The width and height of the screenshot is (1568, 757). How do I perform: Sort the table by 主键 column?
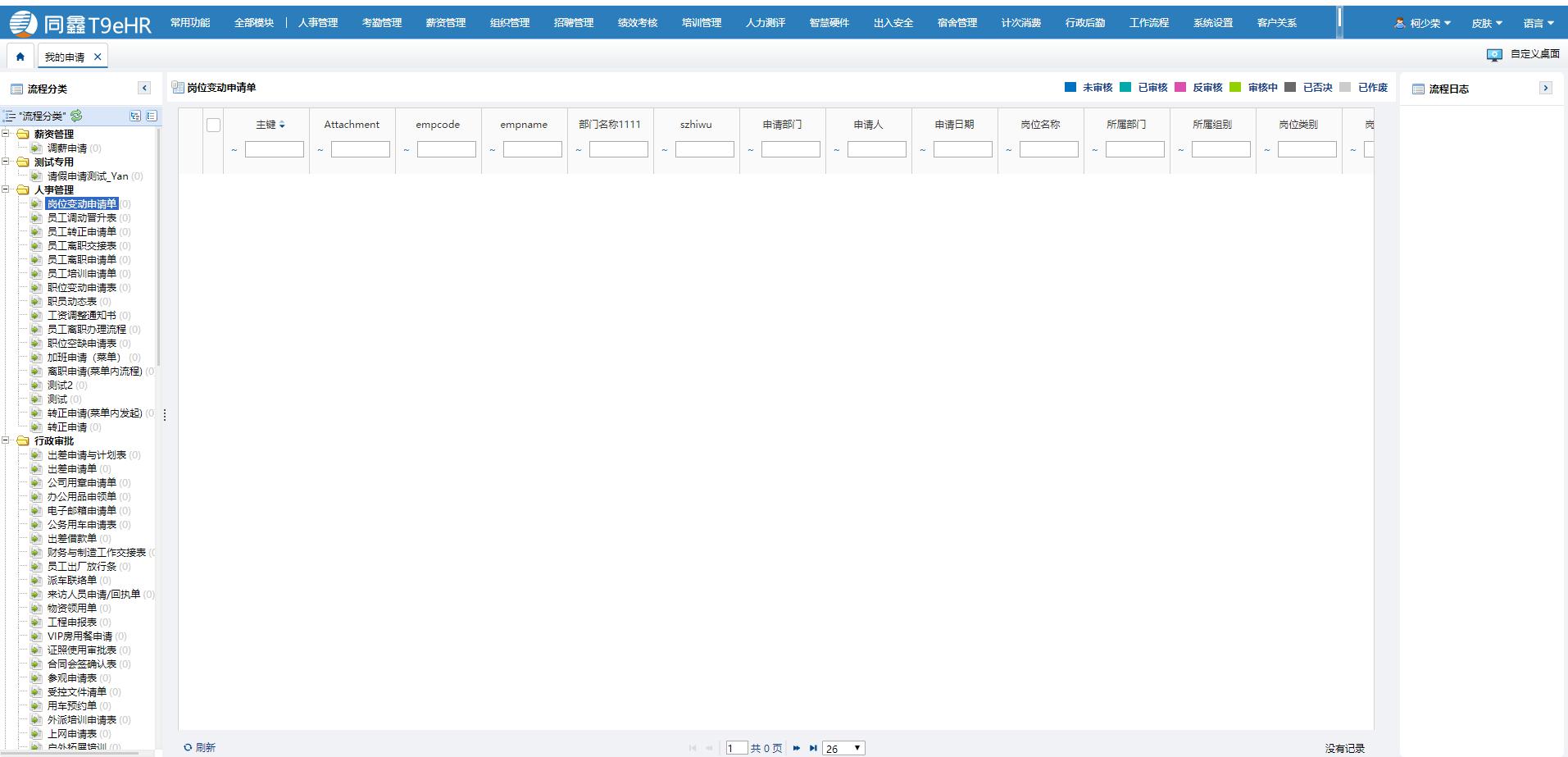pyautogui.click(x=270, y=125)
